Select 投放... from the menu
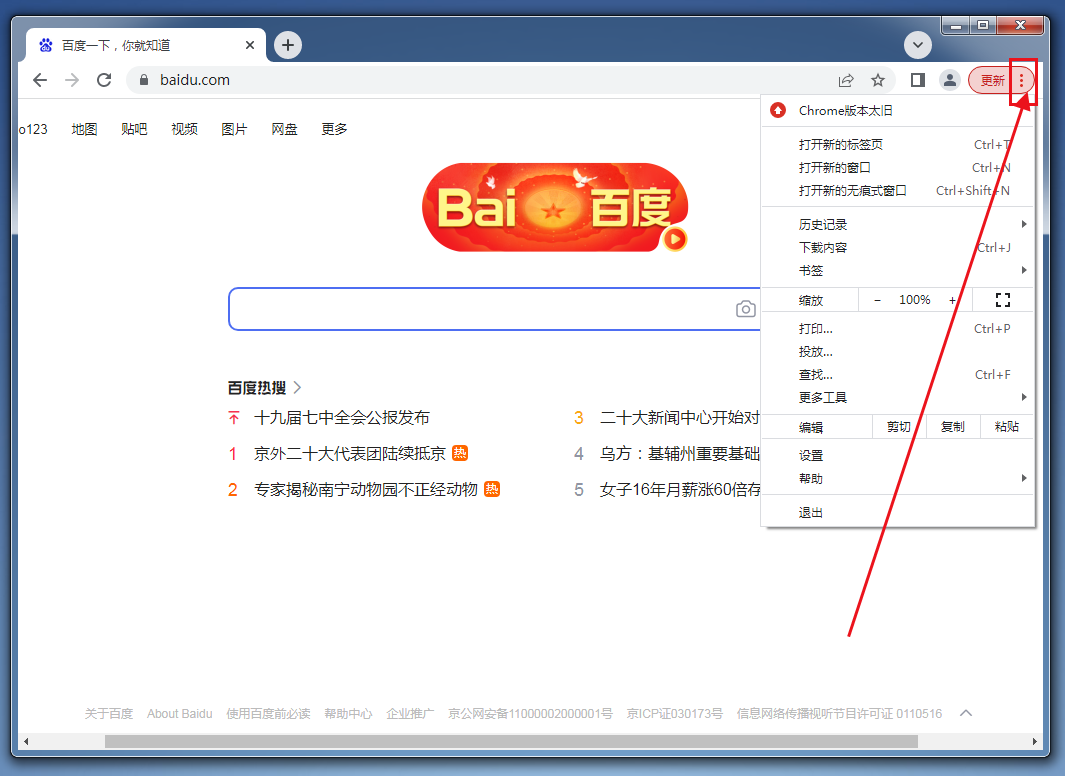The height and width of the screenshot is (776, 1065). (x=897, y=352)
